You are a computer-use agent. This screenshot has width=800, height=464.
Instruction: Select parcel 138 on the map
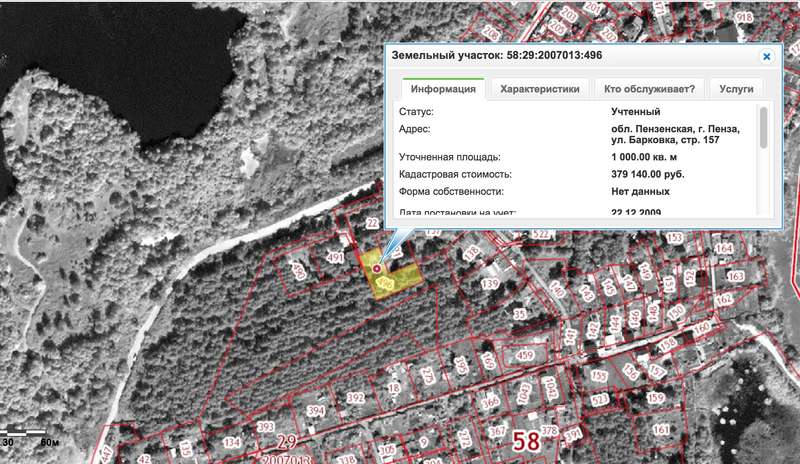point(471,254)
